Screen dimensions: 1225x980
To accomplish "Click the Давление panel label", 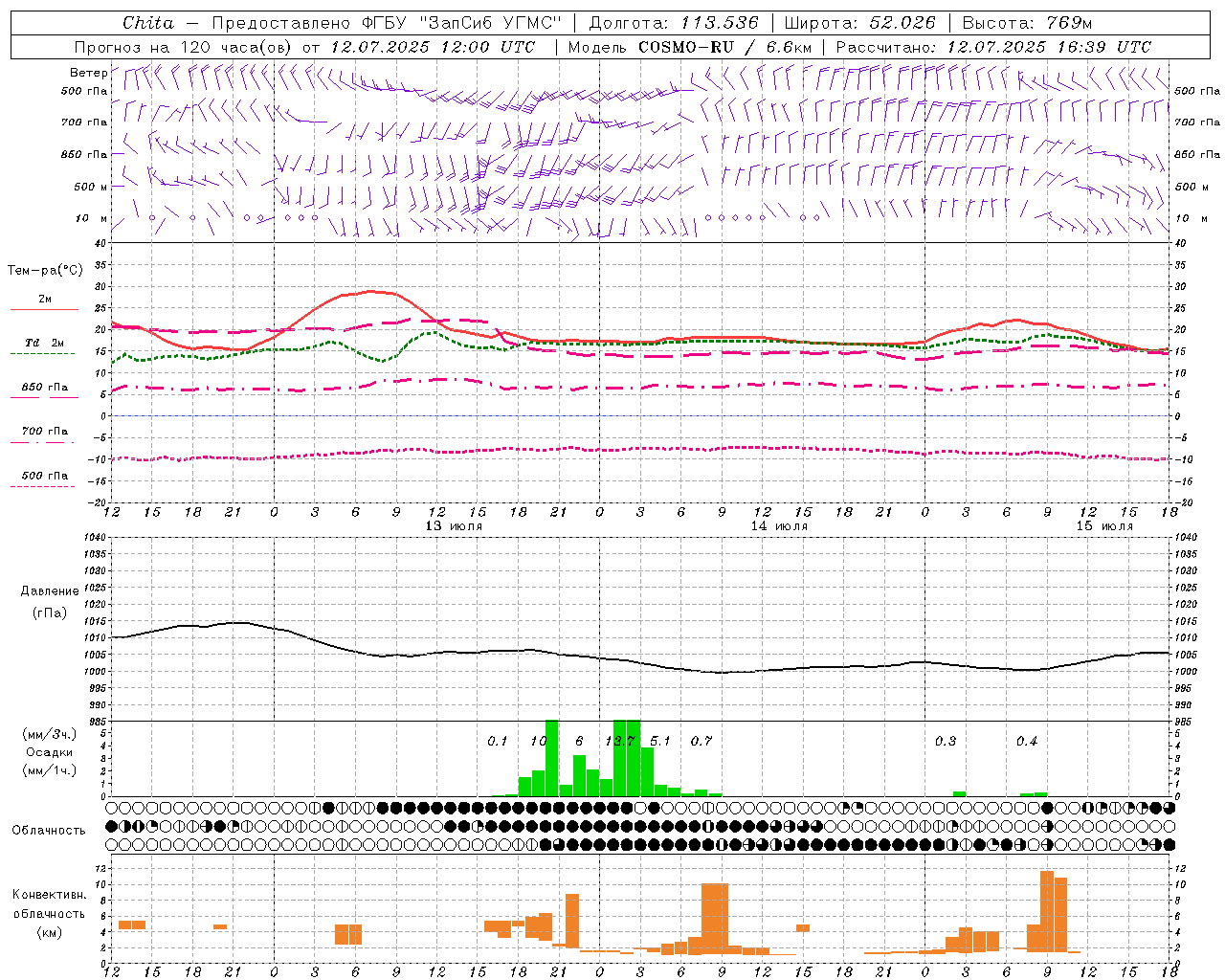I will [x=50, y=591].
